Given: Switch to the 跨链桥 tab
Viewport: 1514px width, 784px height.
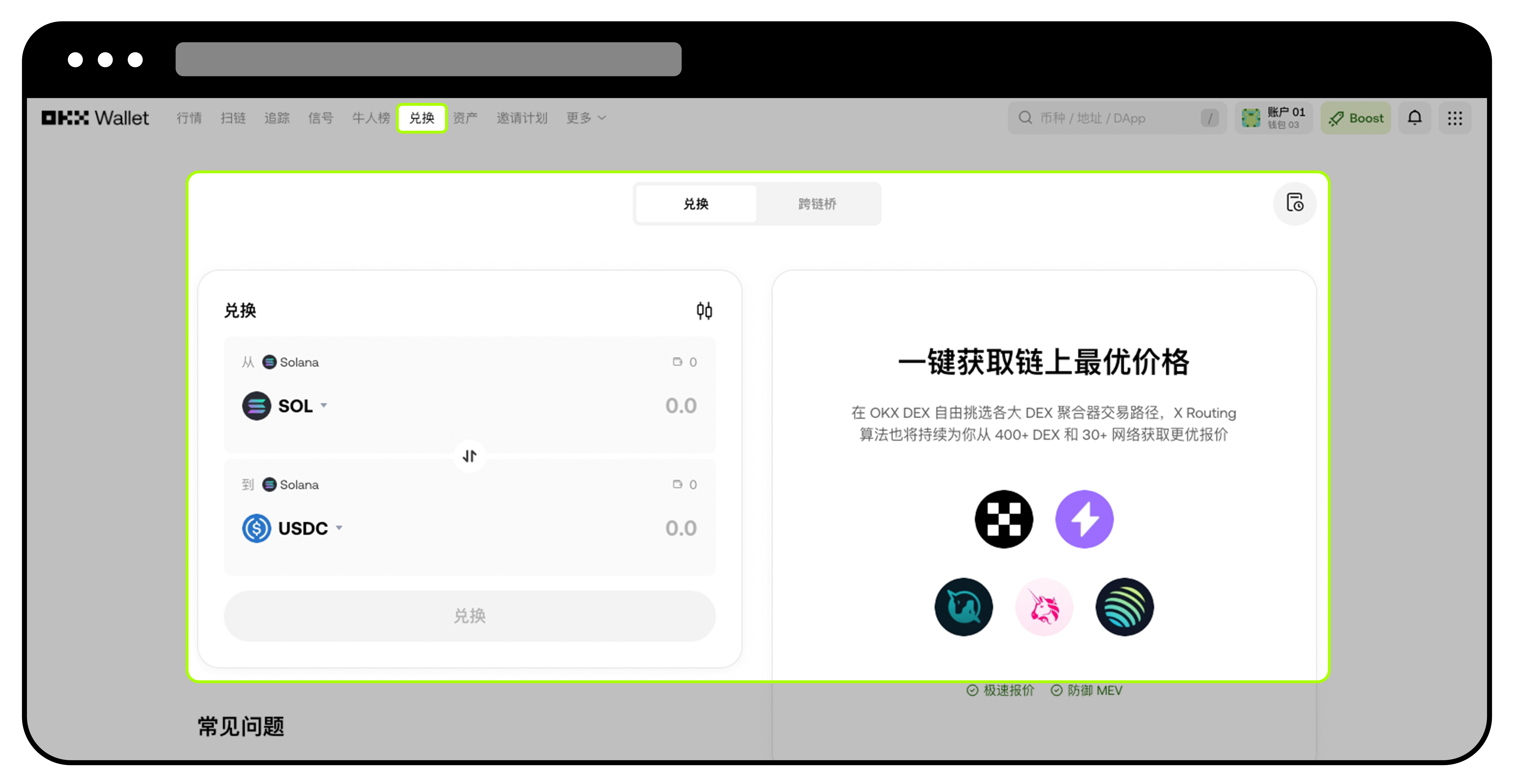Looking at the screenshot, I should pos(817,204).
